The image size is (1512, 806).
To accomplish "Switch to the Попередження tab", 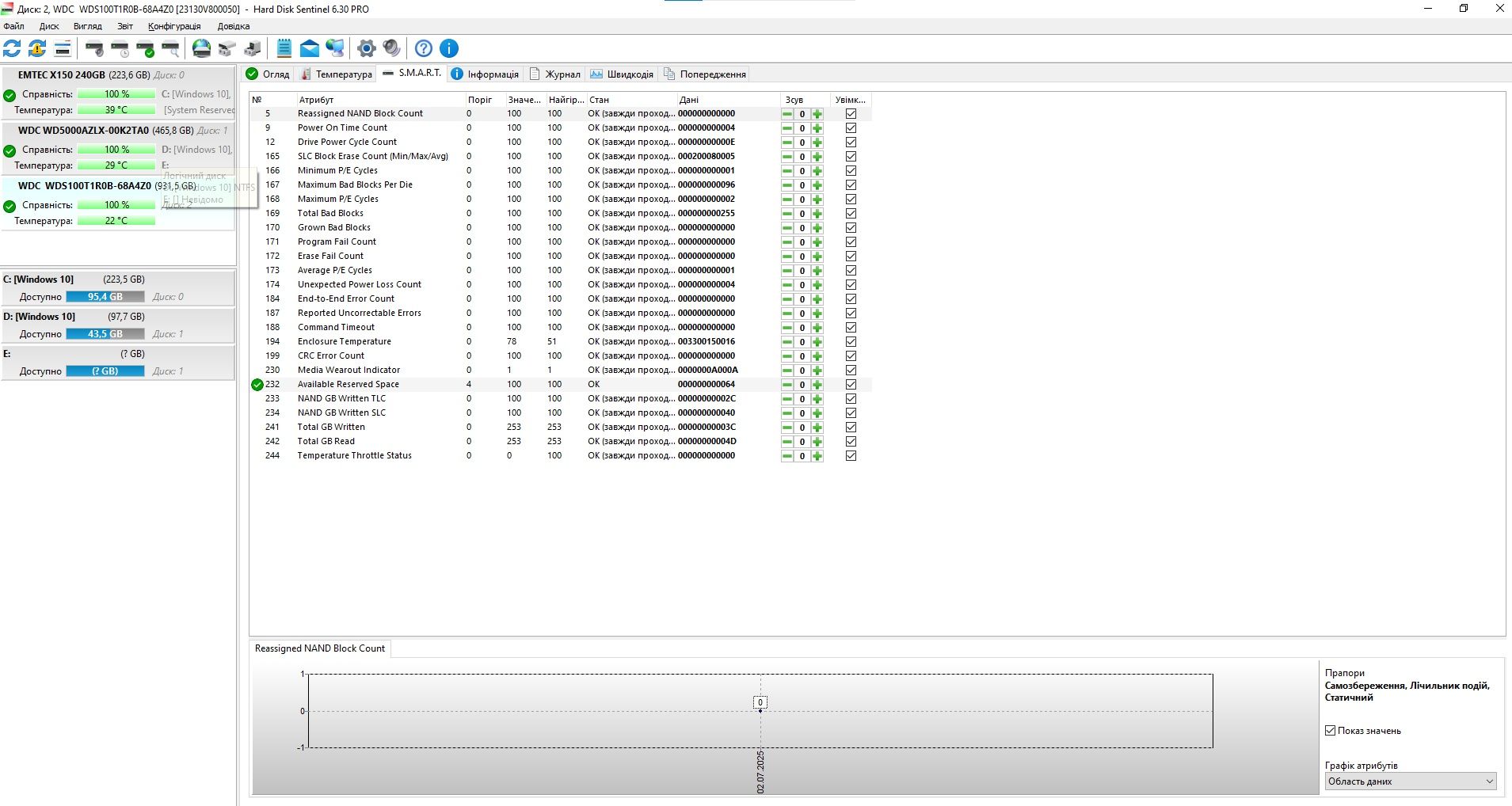I will pos(705,74).
